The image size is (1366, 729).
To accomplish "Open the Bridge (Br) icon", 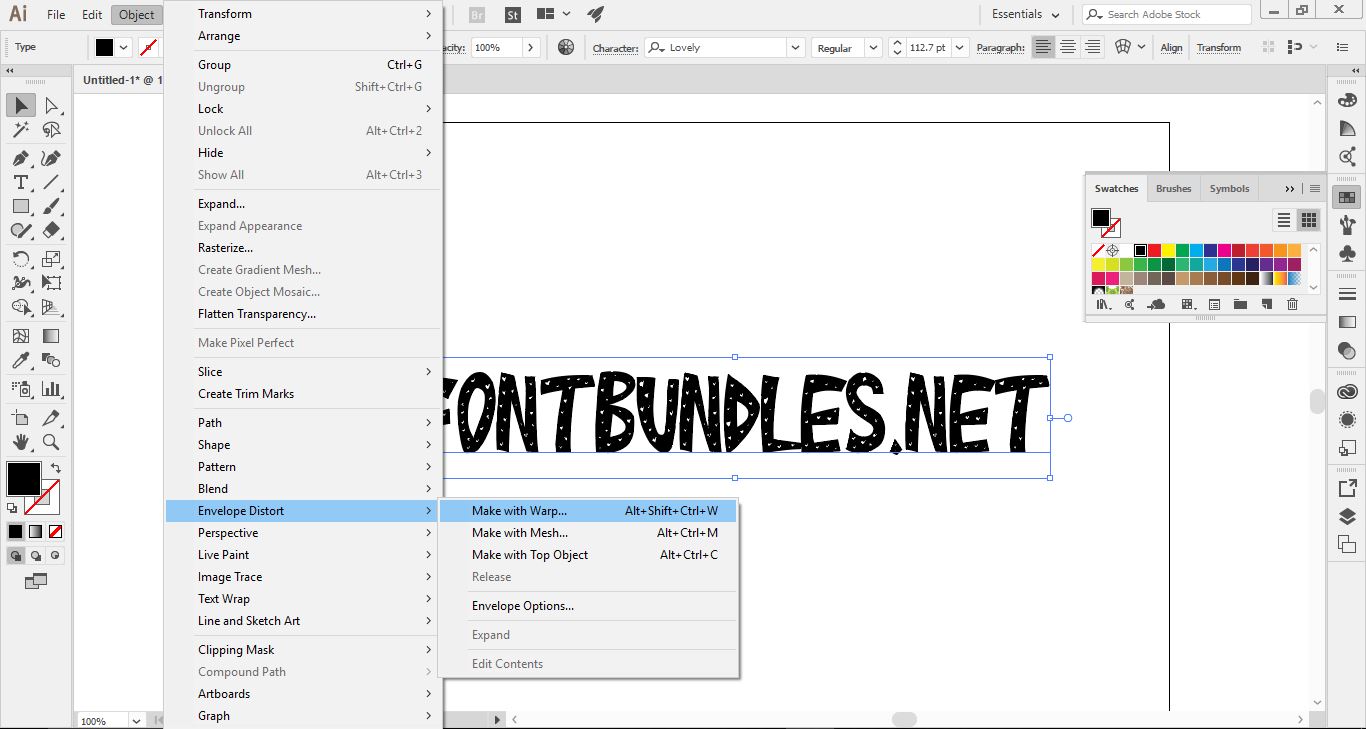I will [x=477, y=15].
